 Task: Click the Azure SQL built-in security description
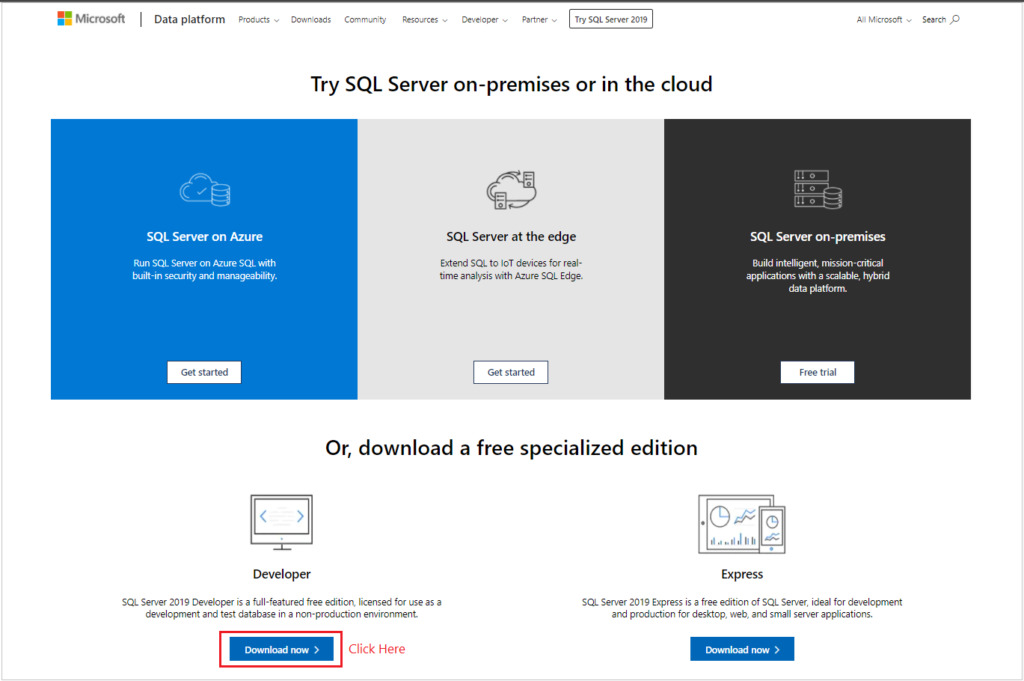[x=204, y=269]
